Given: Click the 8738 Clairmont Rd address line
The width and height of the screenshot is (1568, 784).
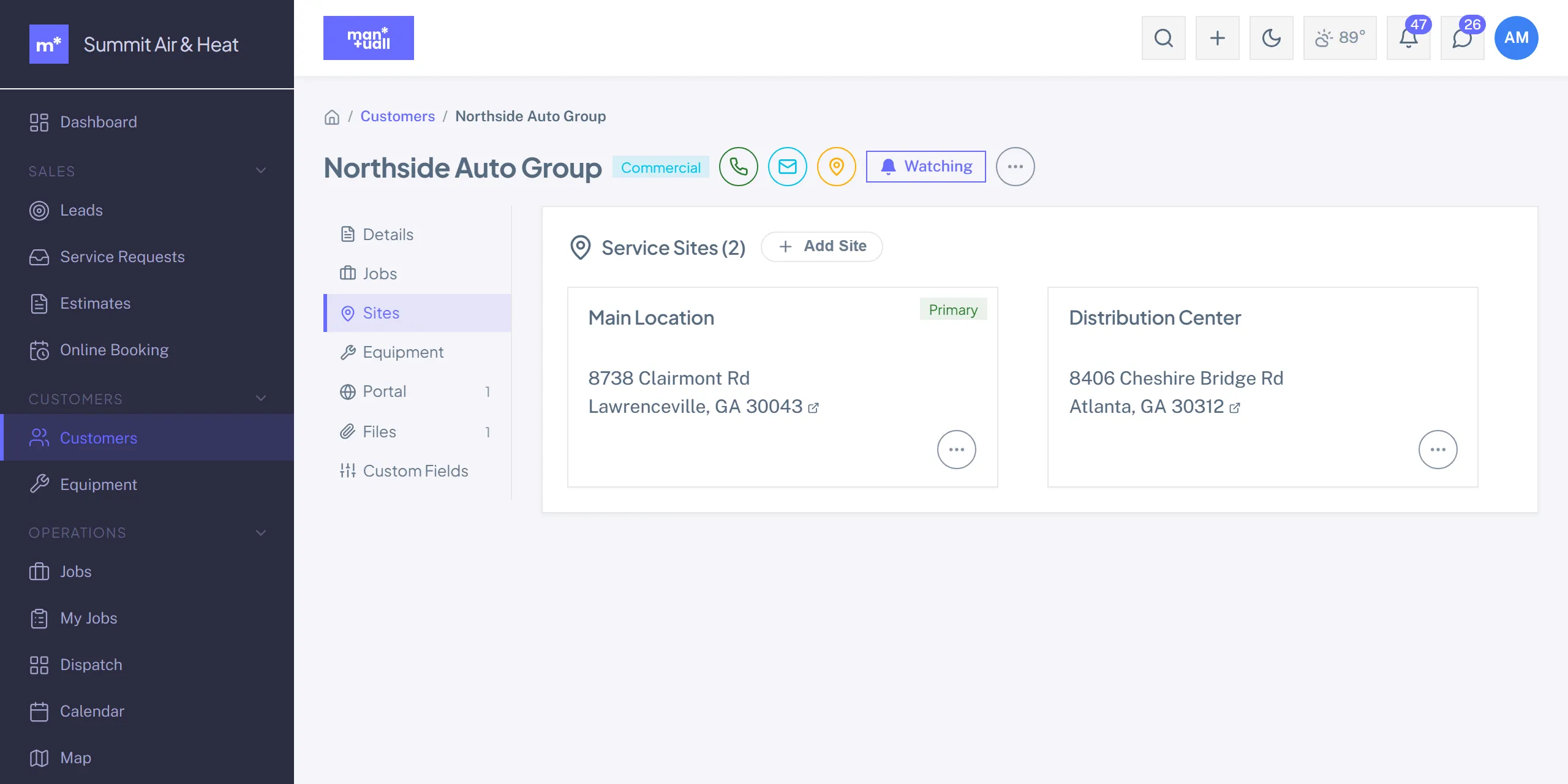Looking at the screenshot, I should tap(669, 378).
